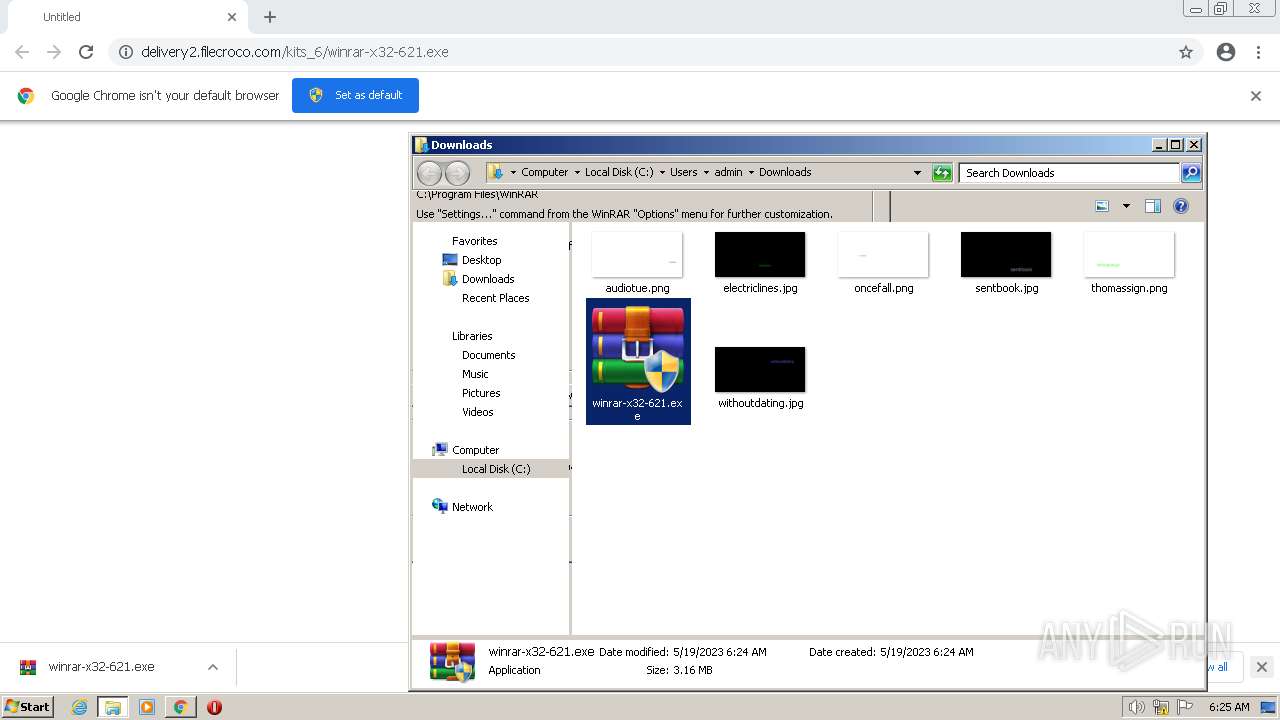Click the red stop-sign taskbar icon
This screenshot has width=1280, height=720.
214,707
